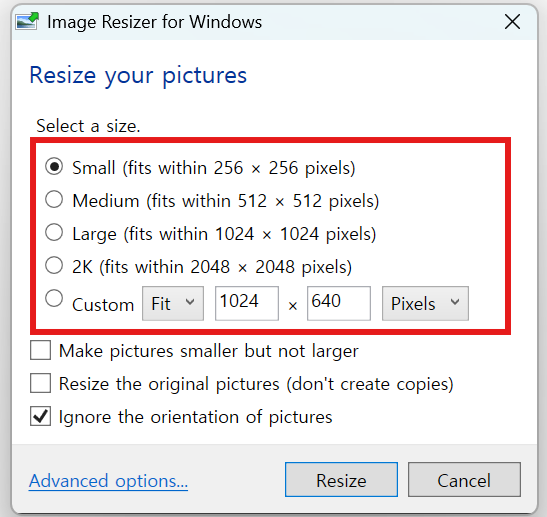The width and height of the screenshot is (547, 517).
Task: Click the custom width field showing 1024
Action: [247, 304]
